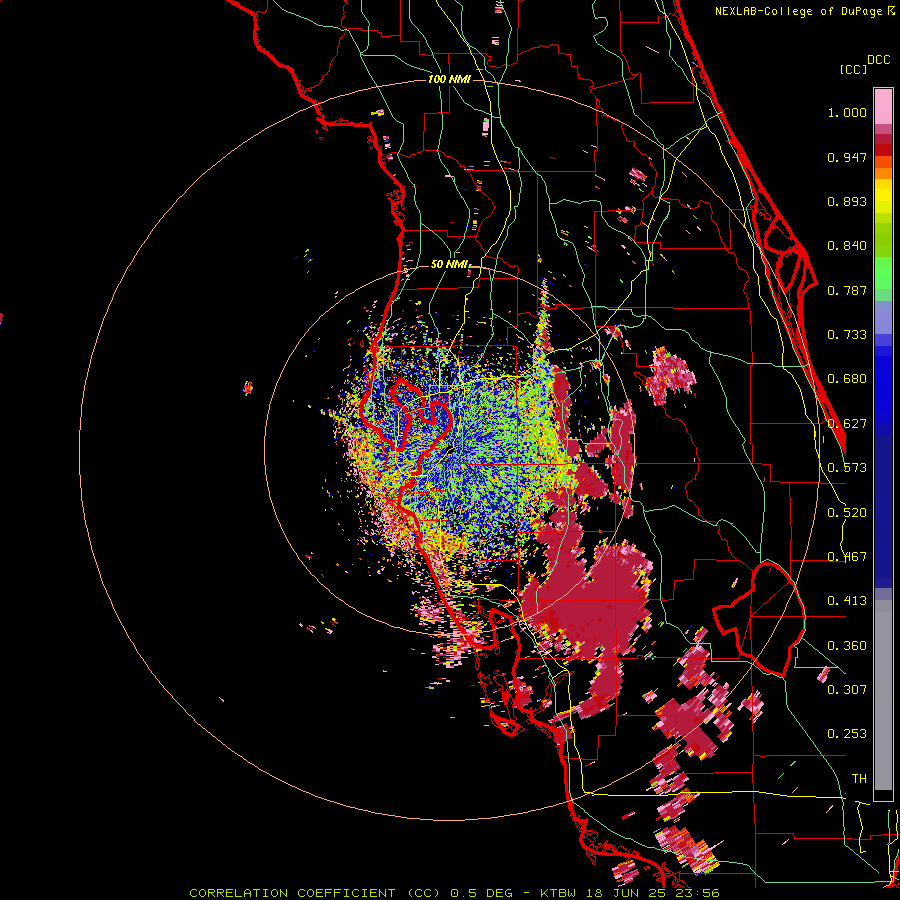
Task: Click the 0.680 scale value
Action: pyautogui.click(x=847, y=379)
